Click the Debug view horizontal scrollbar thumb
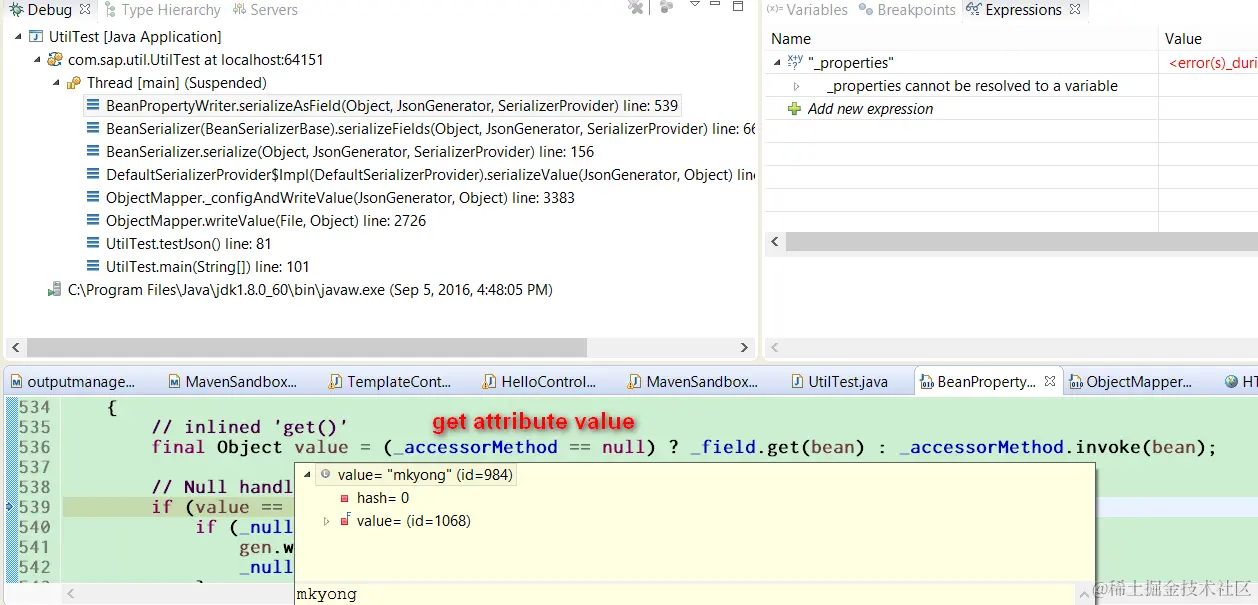Viewport: 1258px width, 605px height. [x=306, y=347]
